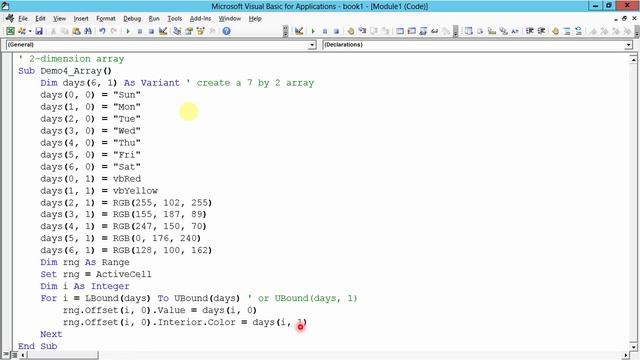Open the Window menu
640x360 pixels.
[x=230, y=19]
